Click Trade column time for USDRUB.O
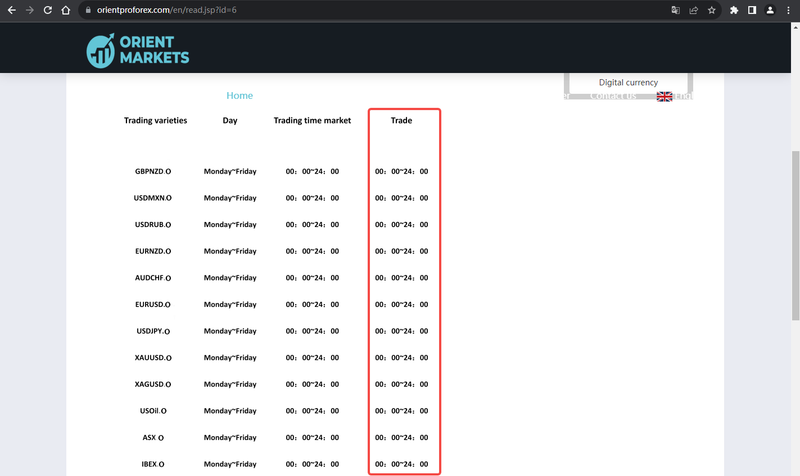Screen dimensions: 800x476 pyautogui.click(x=402, y=224)
